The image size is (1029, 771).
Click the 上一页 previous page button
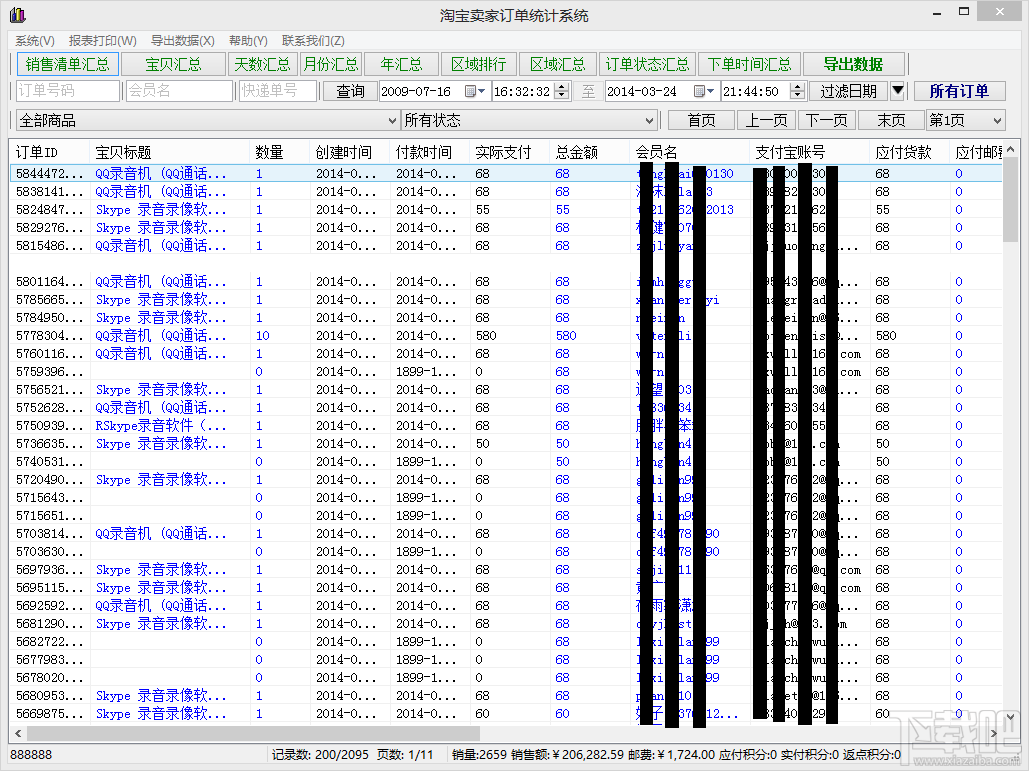(766, 121)
